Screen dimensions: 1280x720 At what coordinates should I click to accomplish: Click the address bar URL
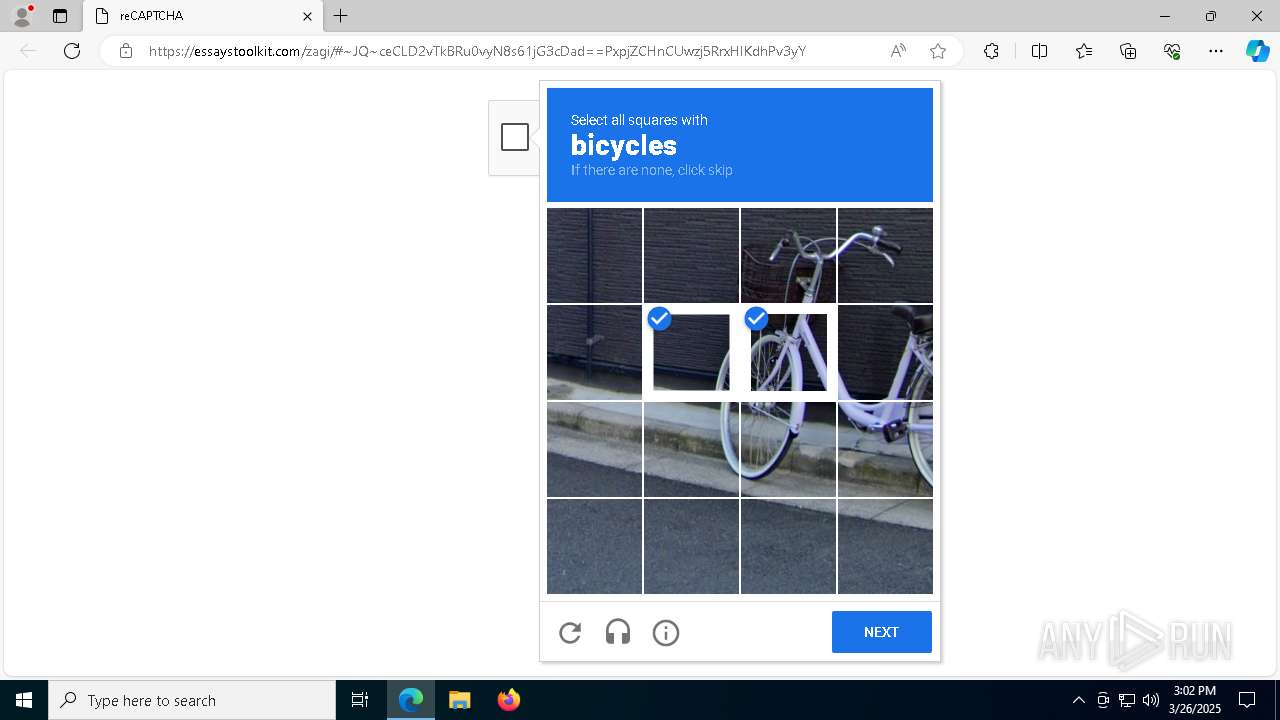pyautogui.click(x=477, y=51)
